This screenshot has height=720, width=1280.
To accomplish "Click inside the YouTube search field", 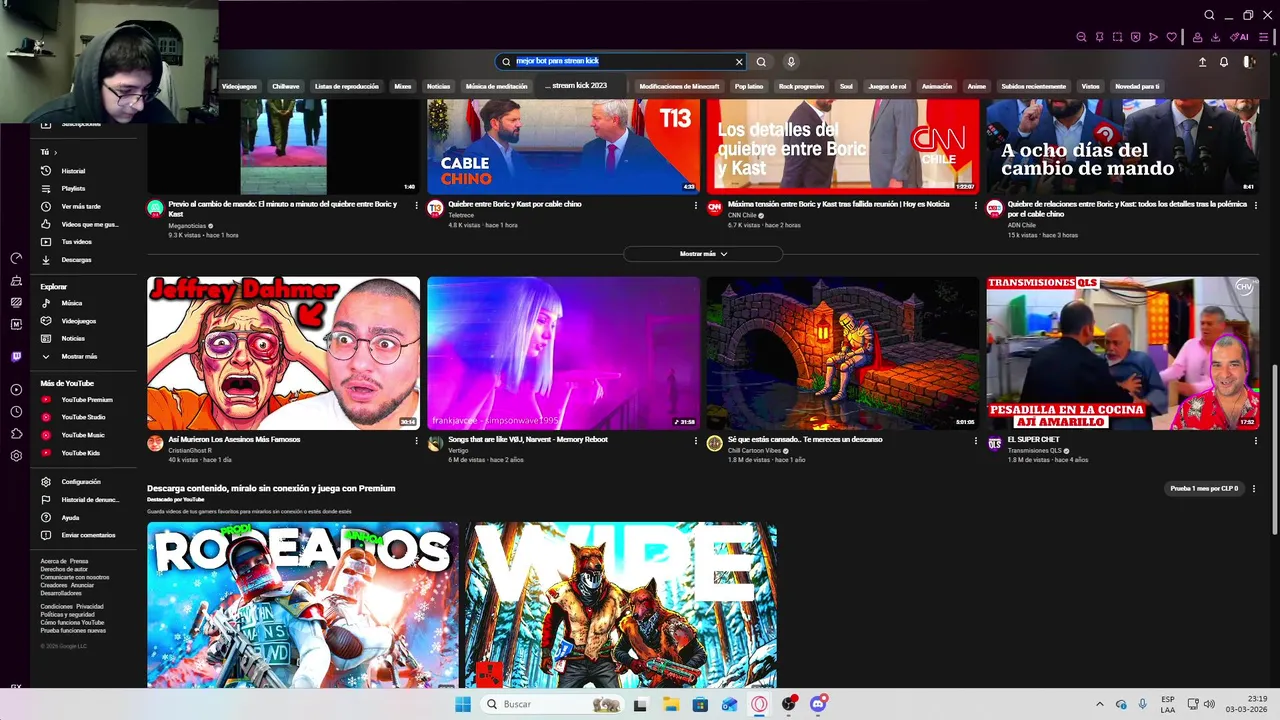I will click(x=622, y=62).
